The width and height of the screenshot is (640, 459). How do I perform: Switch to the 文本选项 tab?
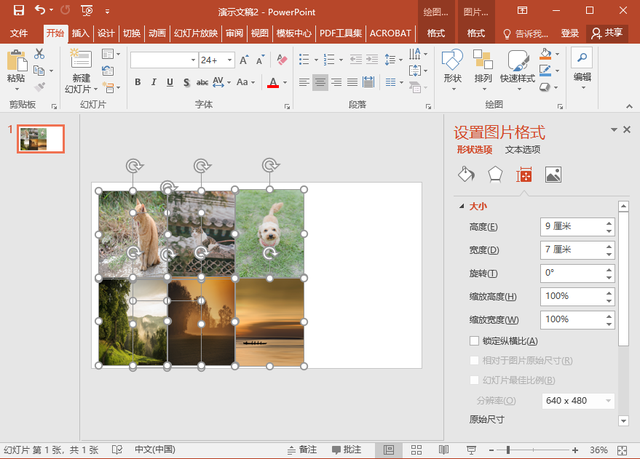click(x=522, y=149)
